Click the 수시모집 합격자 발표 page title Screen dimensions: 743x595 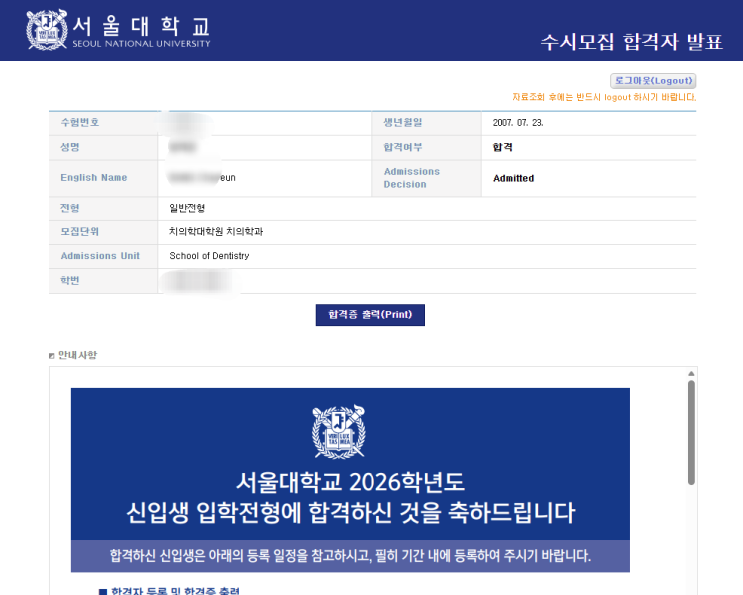pyautogui.click(x=632, y=42)
